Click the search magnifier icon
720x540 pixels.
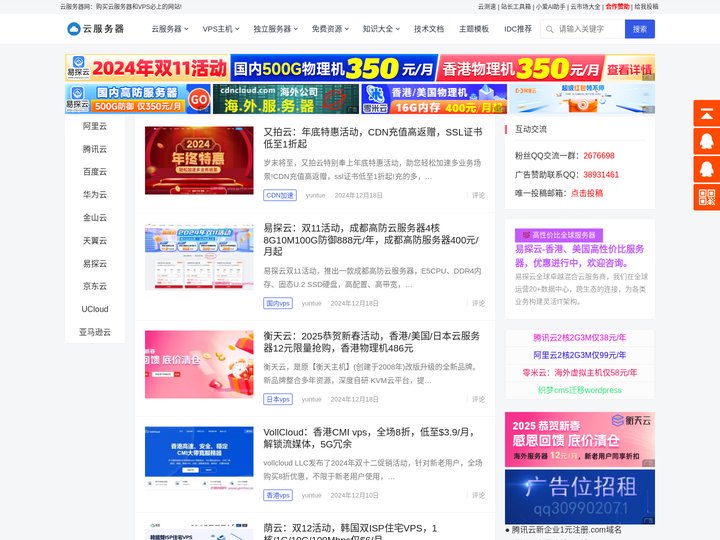click(x=549, y=29)
